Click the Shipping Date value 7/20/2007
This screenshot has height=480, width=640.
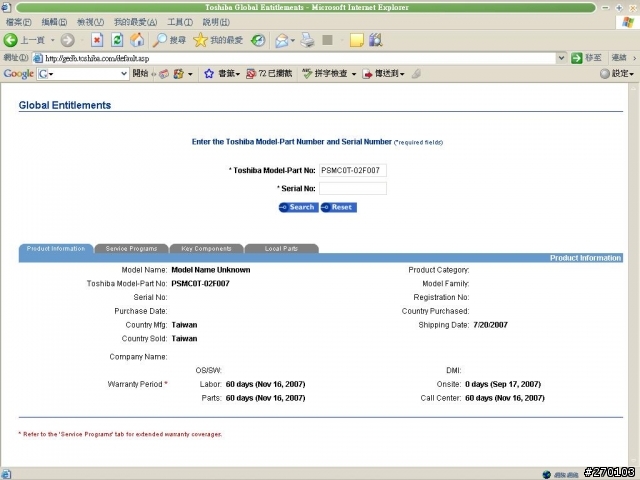pos(490,325)
